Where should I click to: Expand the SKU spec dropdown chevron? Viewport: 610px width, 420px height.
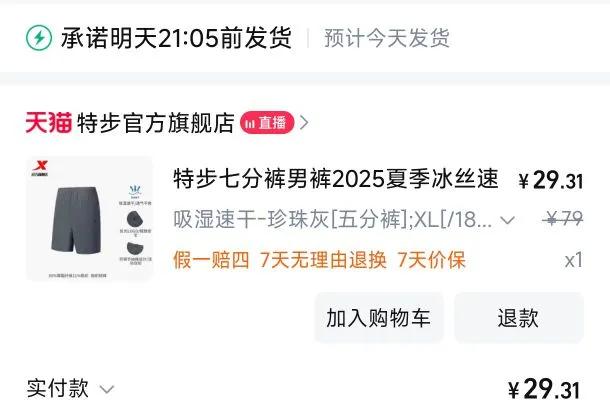(508, 220)
